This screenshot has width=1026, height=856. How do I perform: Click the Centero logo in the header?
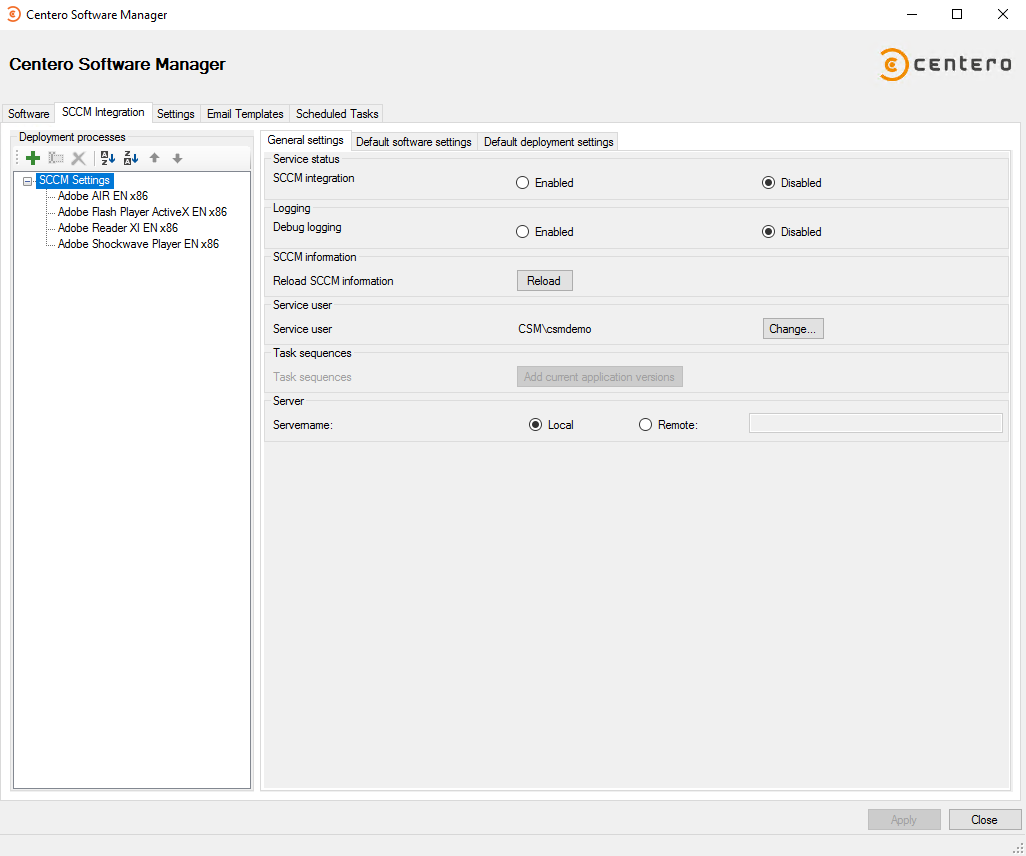946,64
